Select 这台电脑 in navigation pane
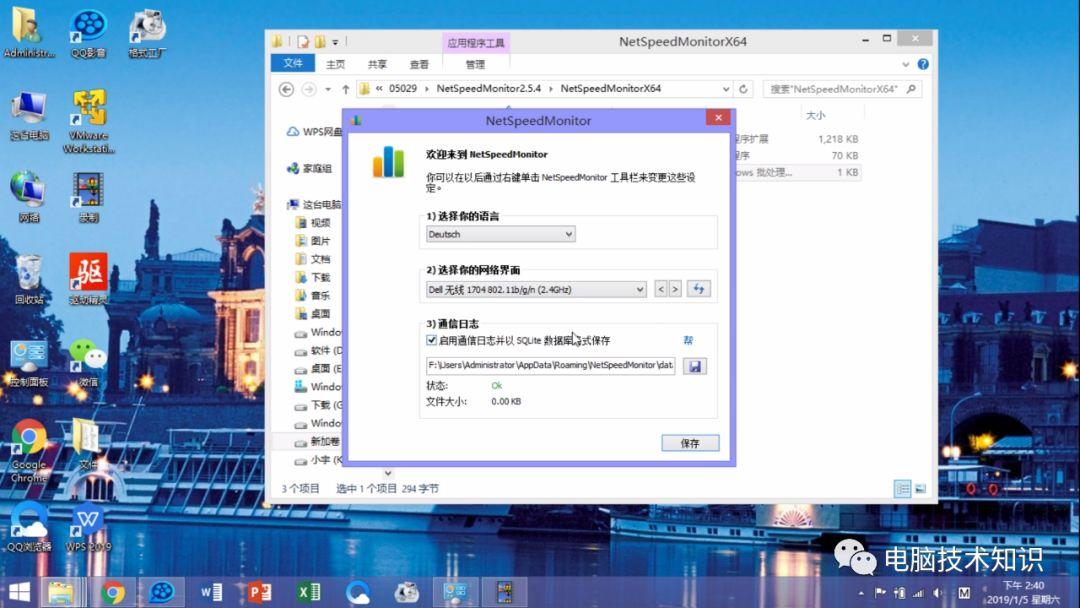1080x608 pixels. point(315,205)
